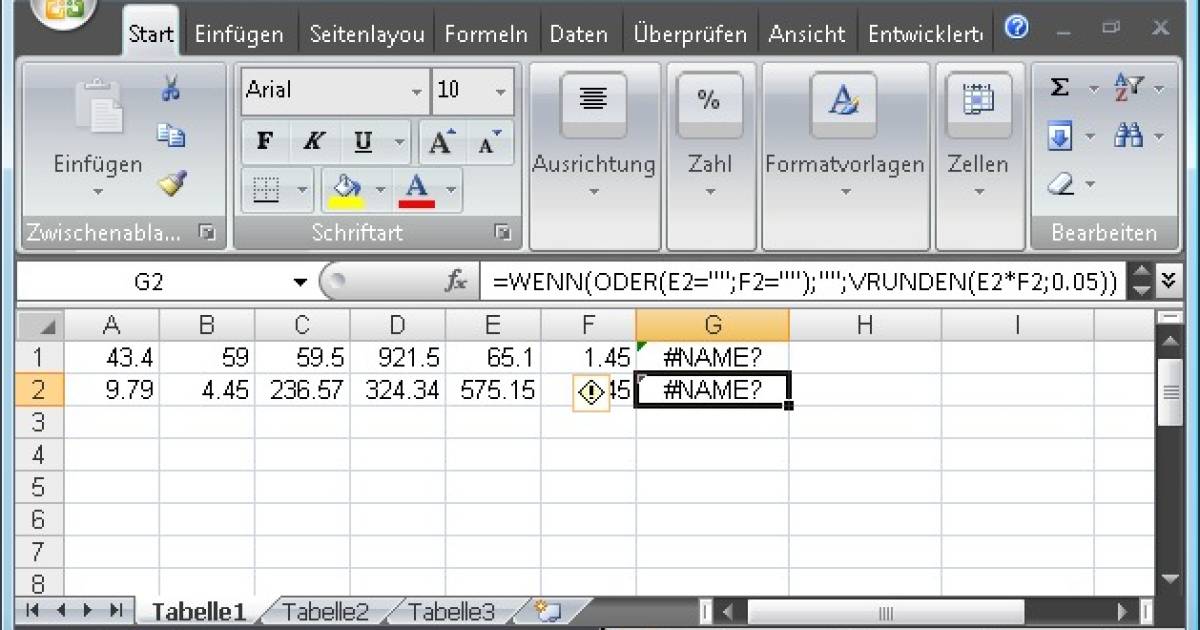Click the Clear eraser icon
Image resolution: width=1200 pixels, height=630 pixels.
[1059, 184]
